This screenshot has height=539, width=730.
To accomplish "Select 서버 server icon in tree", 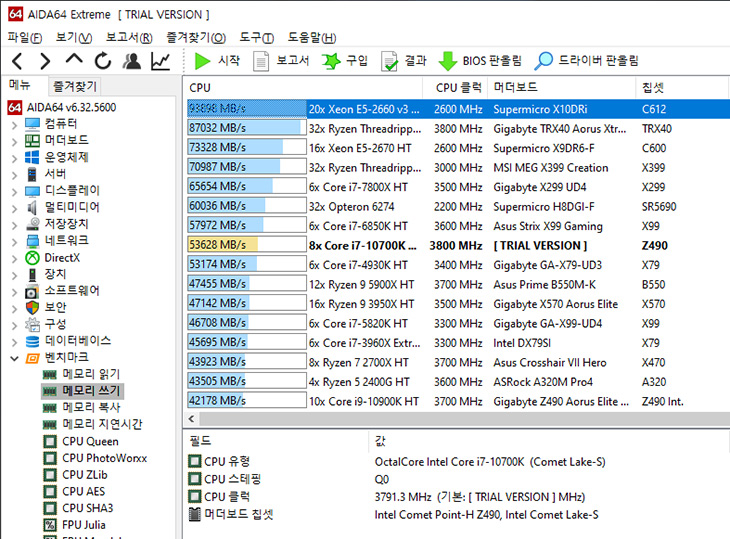I will point(32,174).
